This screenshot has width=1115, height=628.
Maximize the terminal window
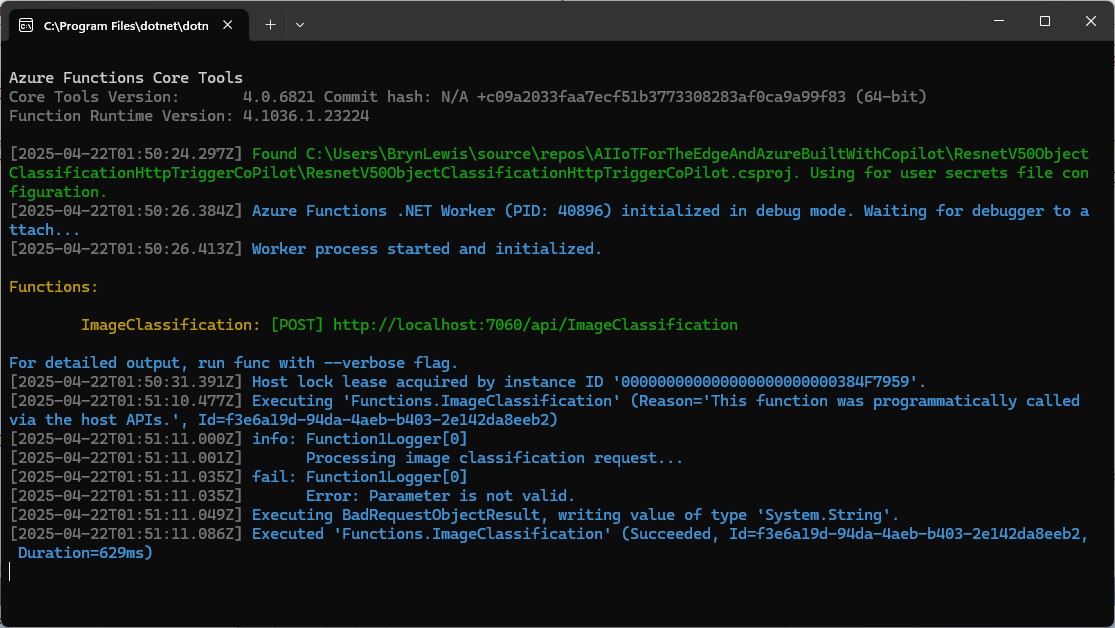coord(1044,21)
